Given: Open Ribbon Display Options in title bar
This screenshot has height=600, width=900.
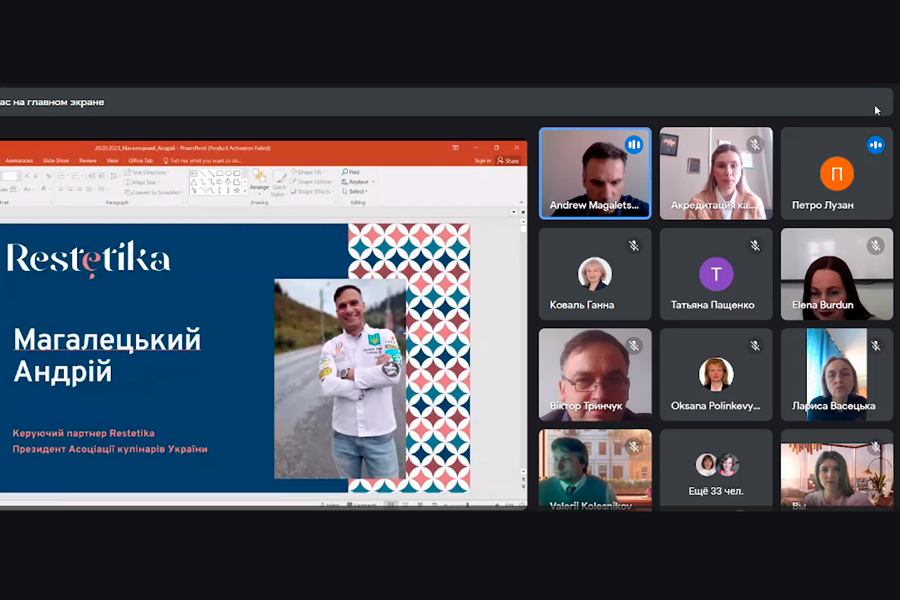Looking at the screenshot, I should tap(455, 148).
